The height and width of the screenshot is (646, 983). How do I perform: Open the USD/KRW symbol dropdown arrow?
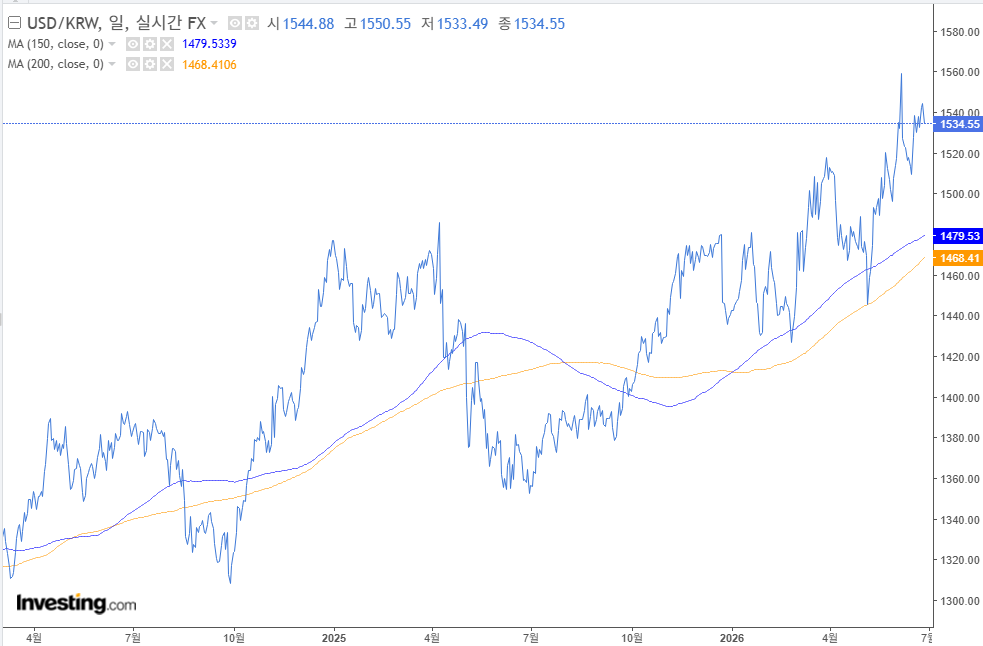pyautogui.click(x=214, y=24)
